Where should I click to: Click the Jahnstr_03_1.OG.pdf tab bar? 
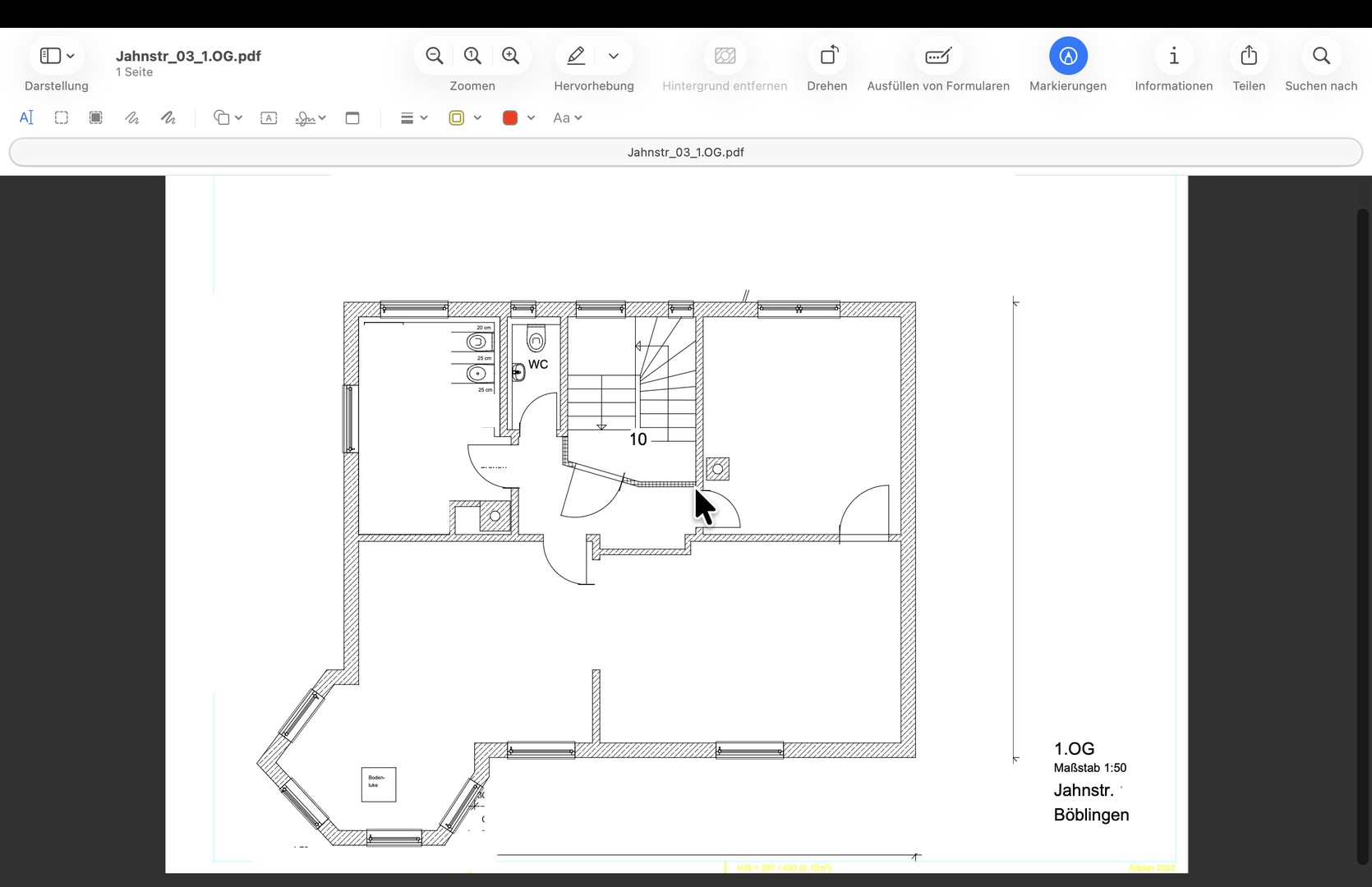[686, 152]
